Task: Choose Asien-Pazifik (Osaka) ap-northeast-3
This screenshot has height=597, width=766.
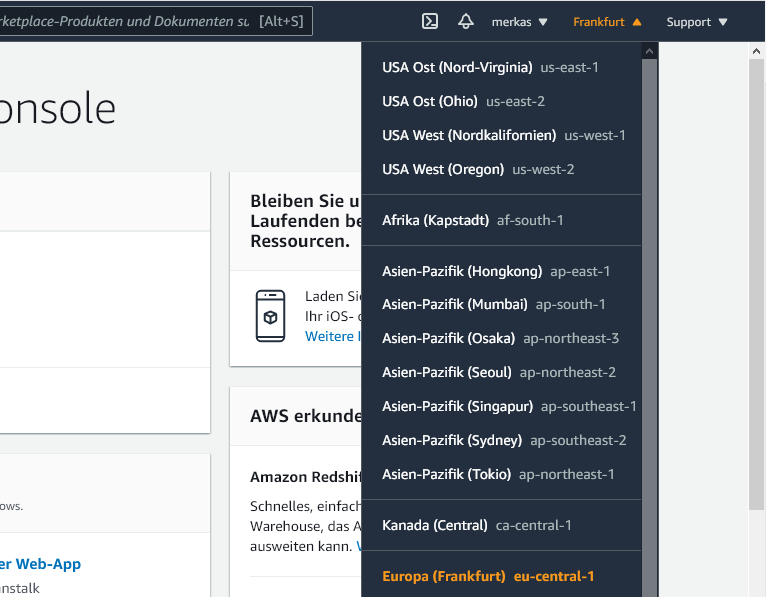Action: (x=500, y=339)
